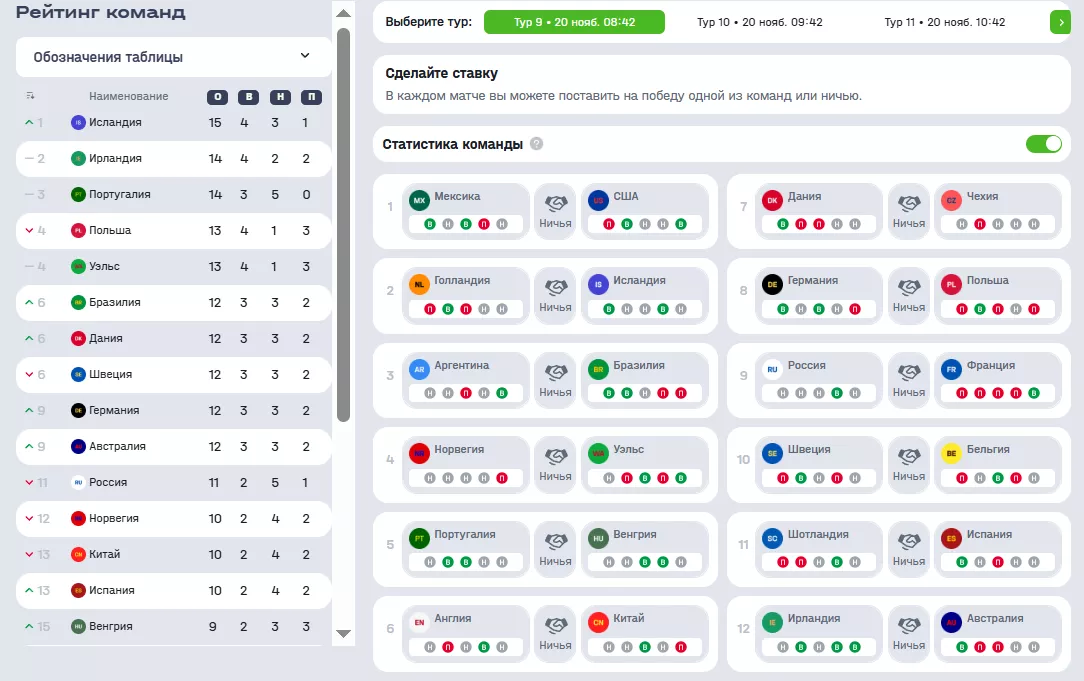Select the Исландия row in the ranking
The width and height of the screenshot is (1084, 681).
(173, 123)
